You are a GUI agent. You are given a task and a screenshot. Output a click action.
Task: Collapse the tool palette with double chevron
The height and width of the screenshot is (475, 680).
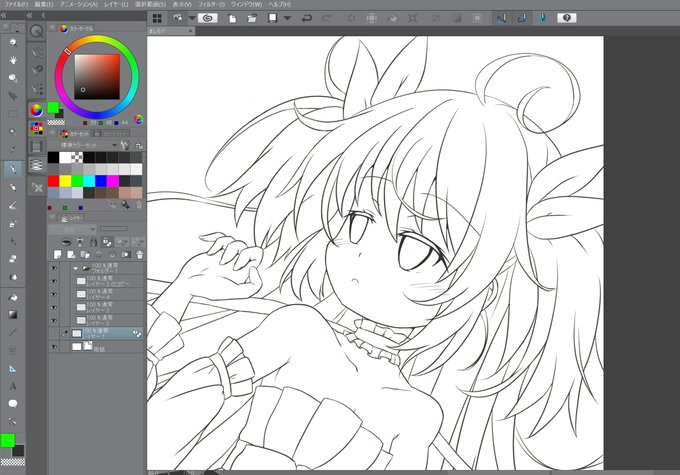click(x=3, y=15)
